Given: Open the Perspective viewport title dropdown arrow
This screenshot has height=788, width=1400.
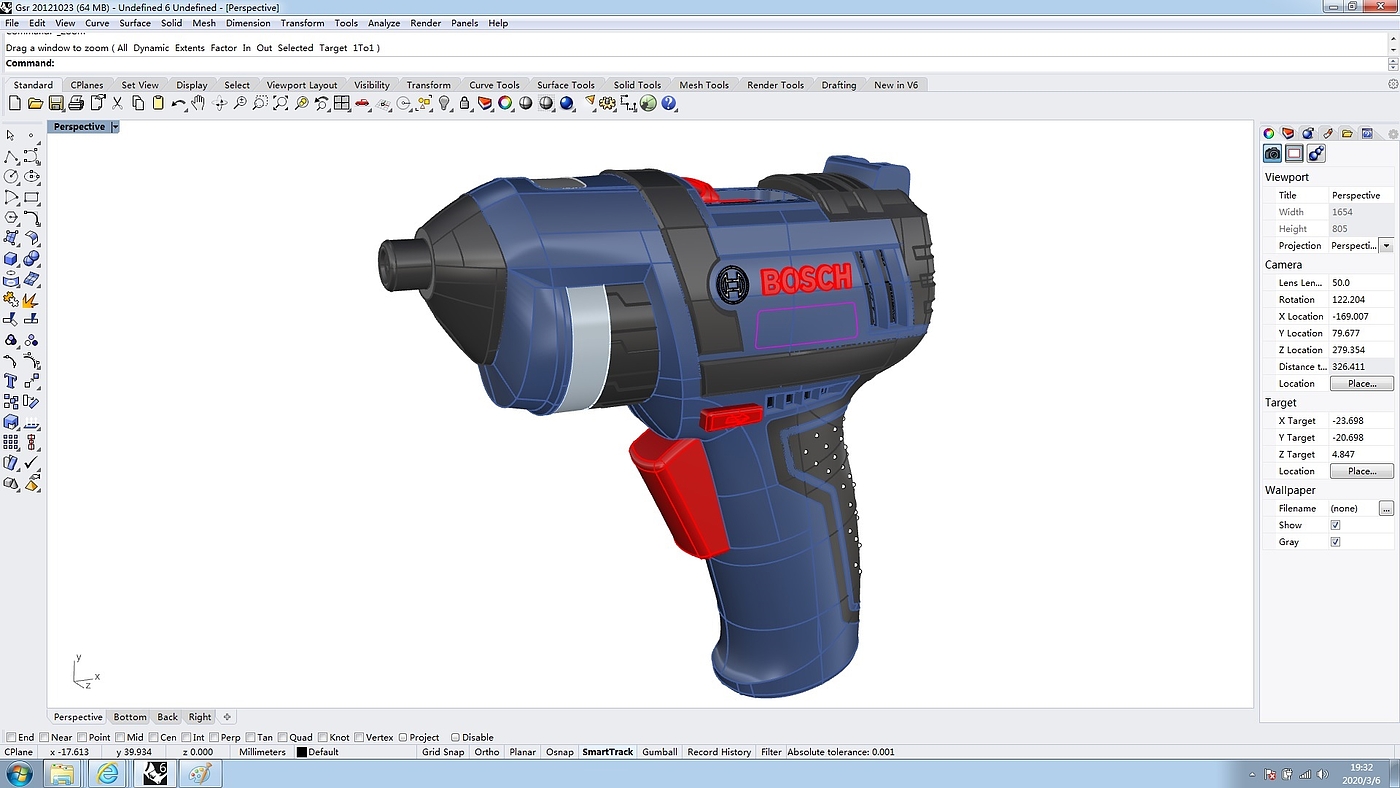Looking at the screenshot, I should [116, 127].
